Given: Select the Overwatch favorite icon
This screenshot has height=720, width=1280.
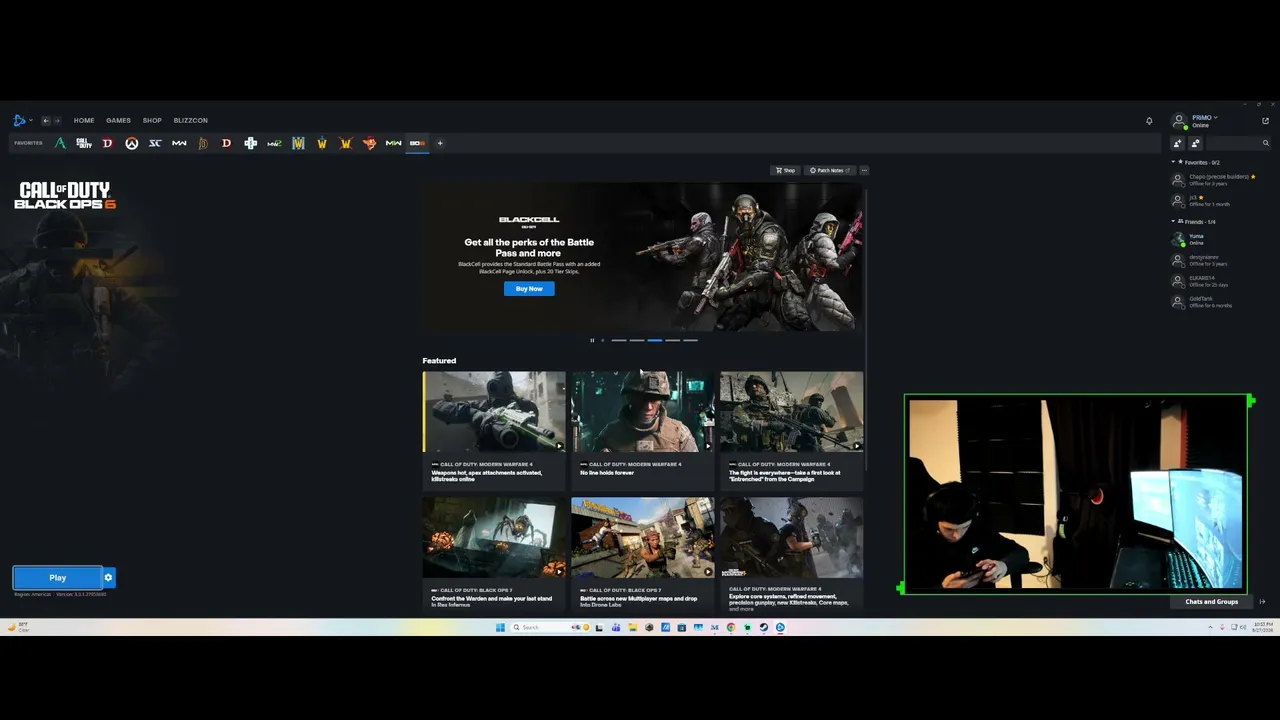Looking at the screenshot, I should click(x=131, y=144).
